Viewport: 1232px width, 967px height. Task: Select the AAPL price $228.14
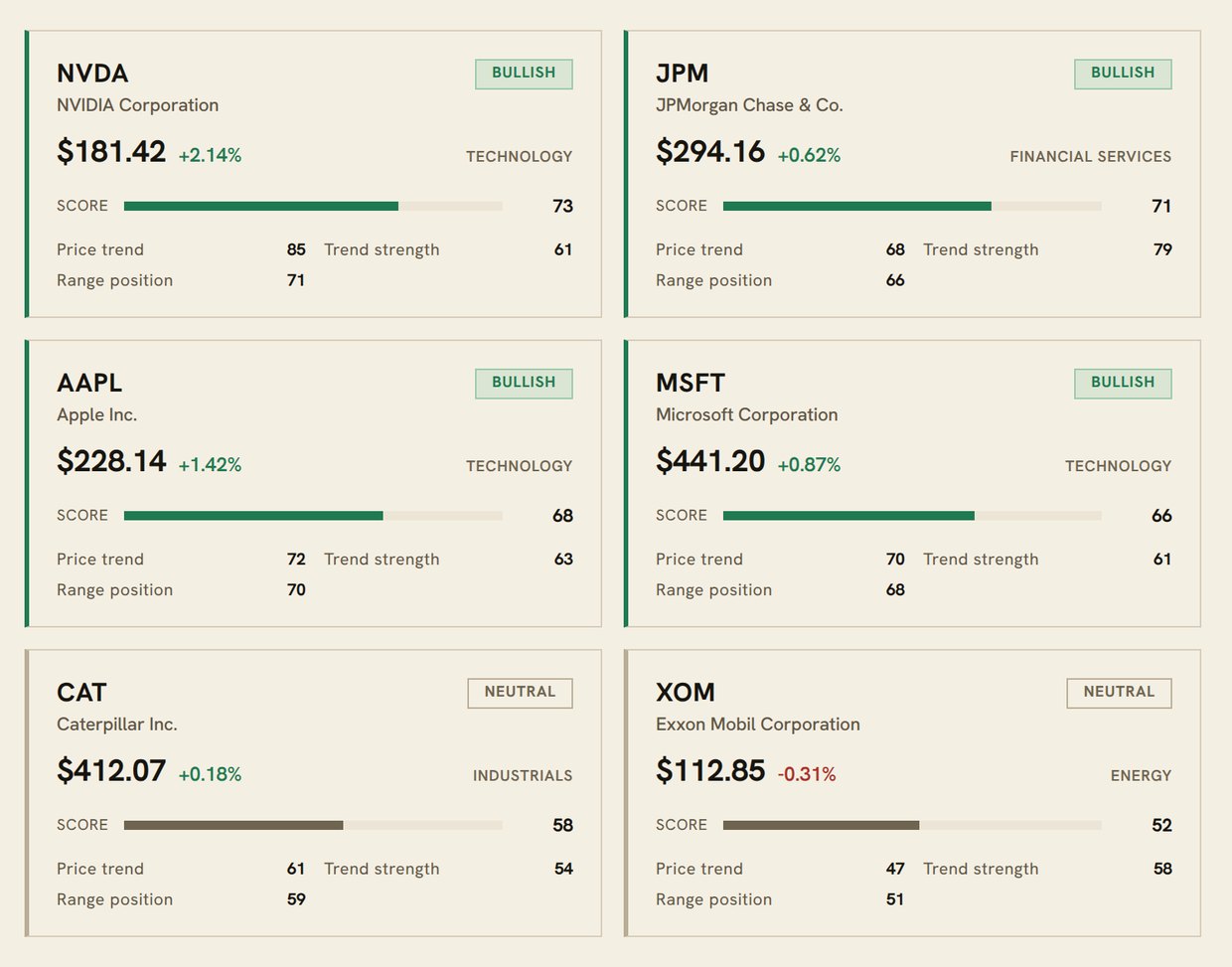pos(111,461)
